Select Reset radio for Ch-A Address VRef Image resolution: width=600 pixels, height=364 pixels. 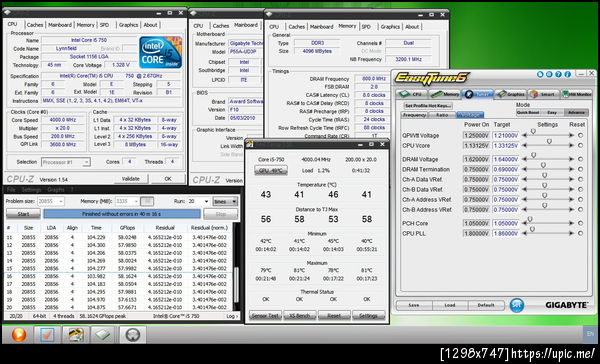580,199
